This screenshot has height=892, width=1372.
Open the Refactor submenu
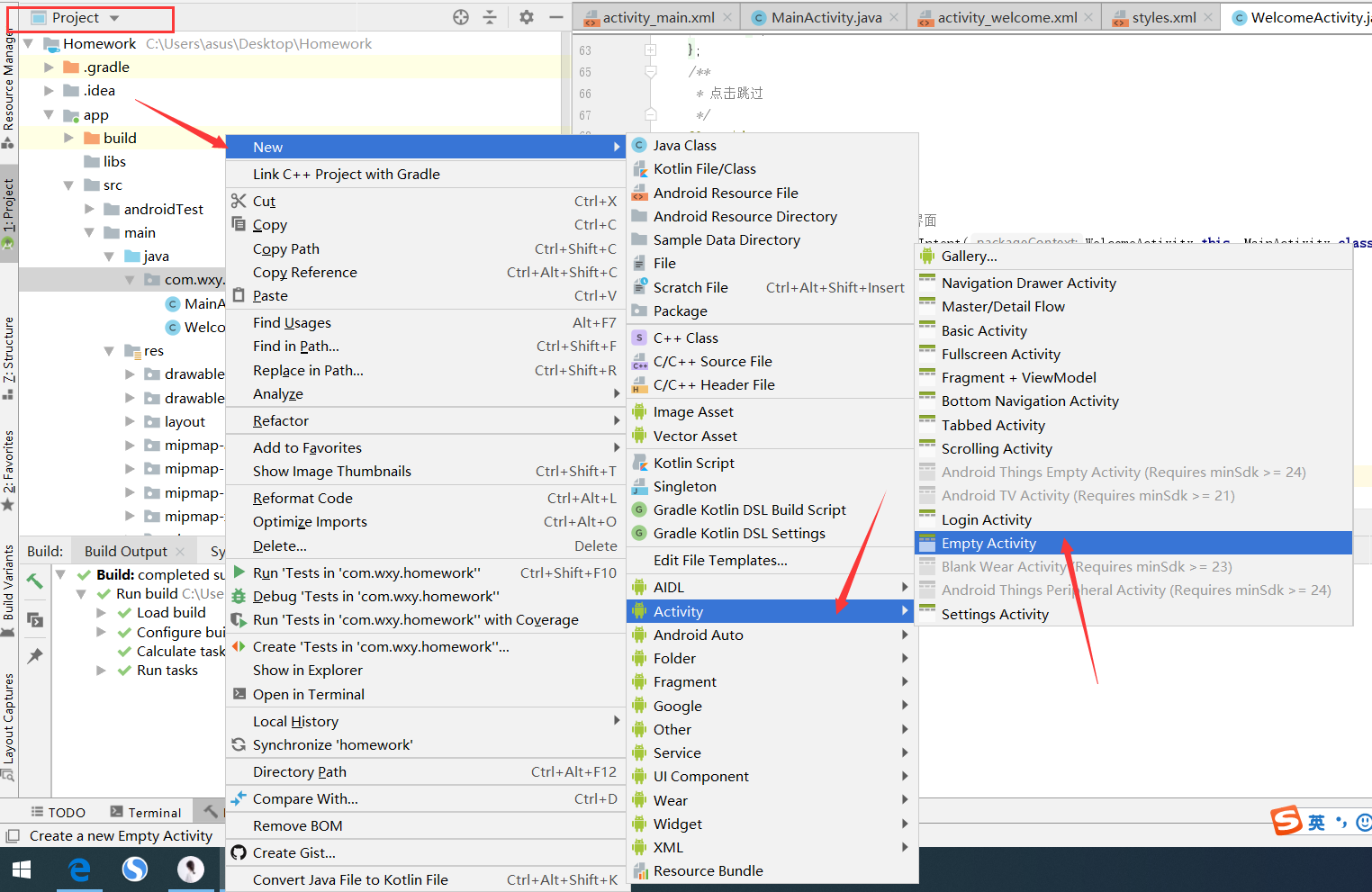(425, 420)
